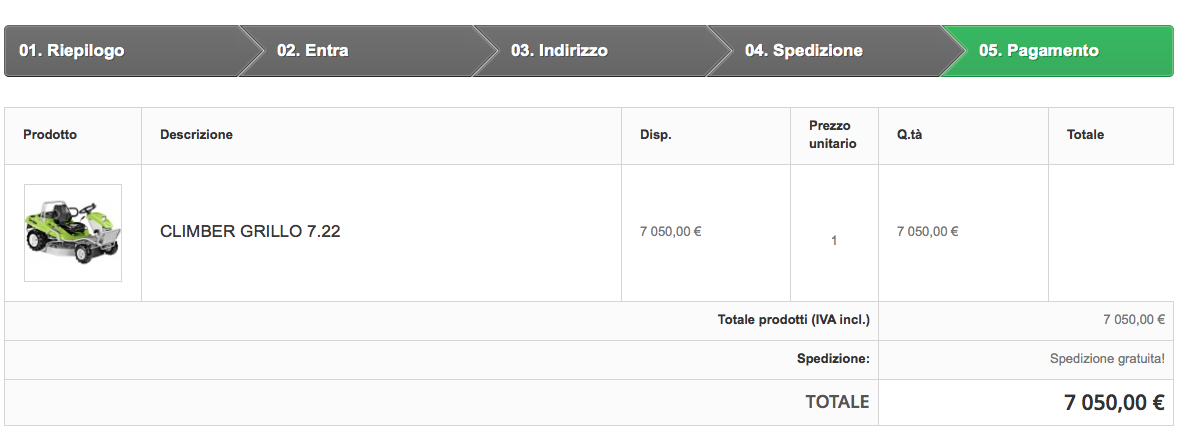Click the Q.tà column header
Image resolution: width=1180 pixels, height=431 pixels.
pos(909,135)
